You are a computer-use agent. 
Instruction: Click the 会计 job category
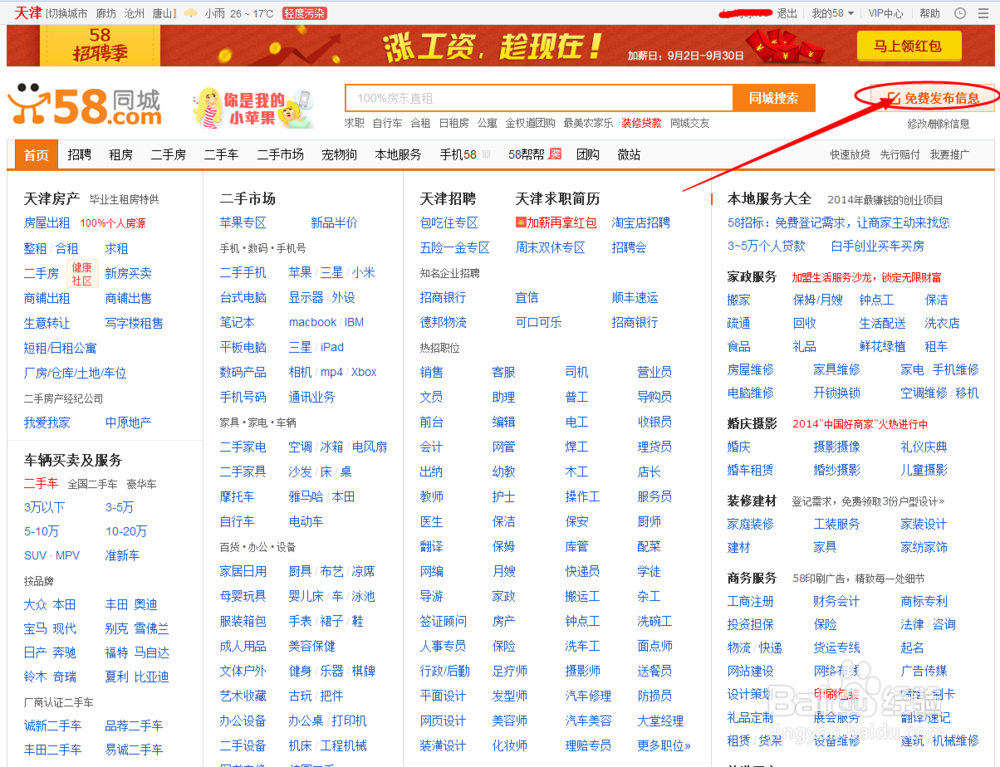[x=432, y=447]
